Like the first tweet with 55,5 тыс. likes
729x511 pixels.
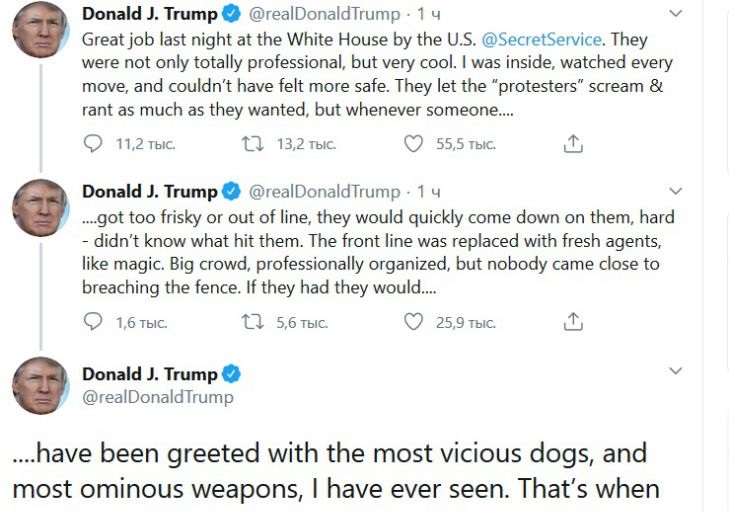pyautogui.click(x=413, y=145)
